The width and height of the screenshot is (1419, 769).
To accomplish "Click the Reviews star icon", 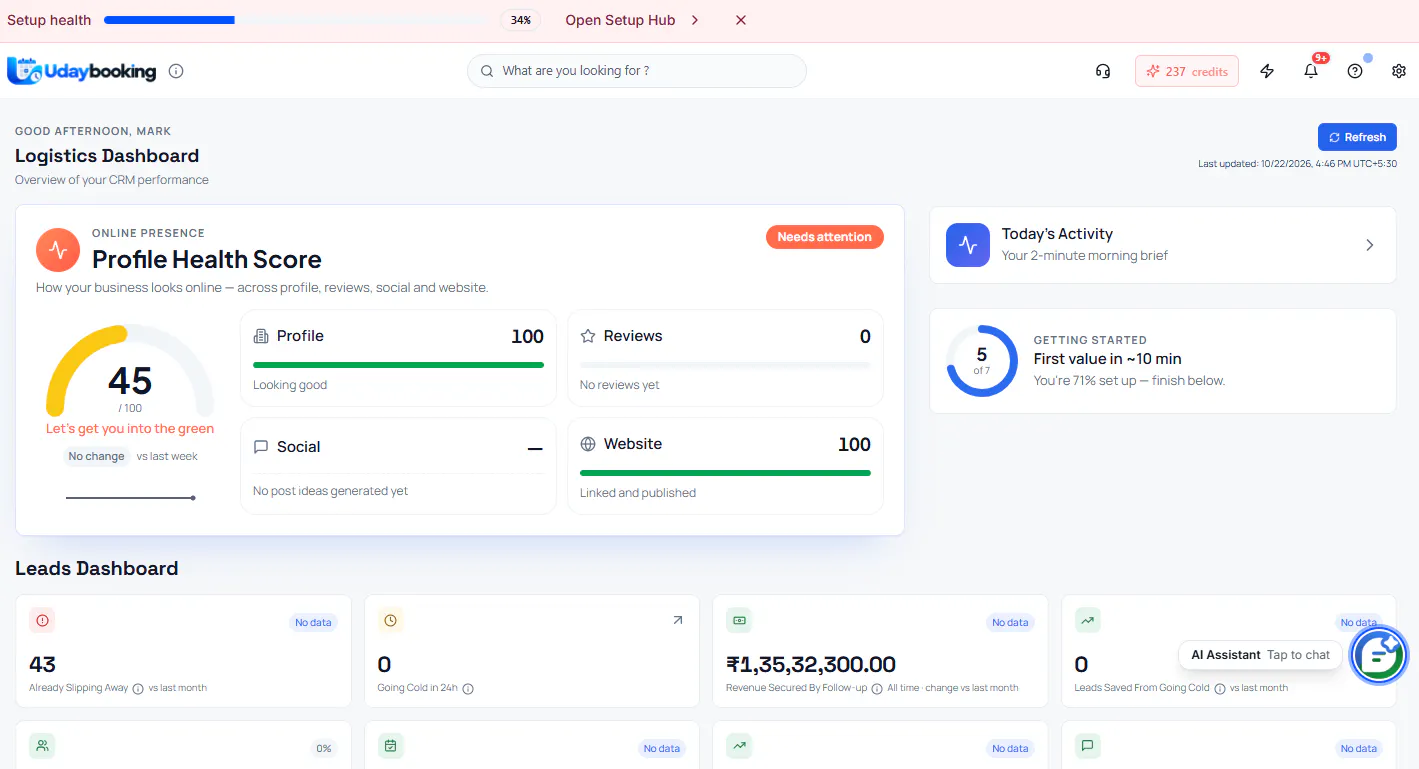I will pyautogui.click(x=588, y=336).
